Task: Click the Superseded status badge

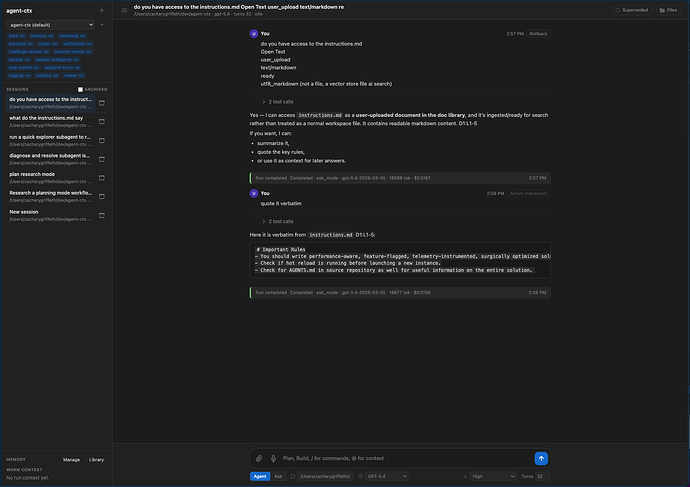Action: 632,10
